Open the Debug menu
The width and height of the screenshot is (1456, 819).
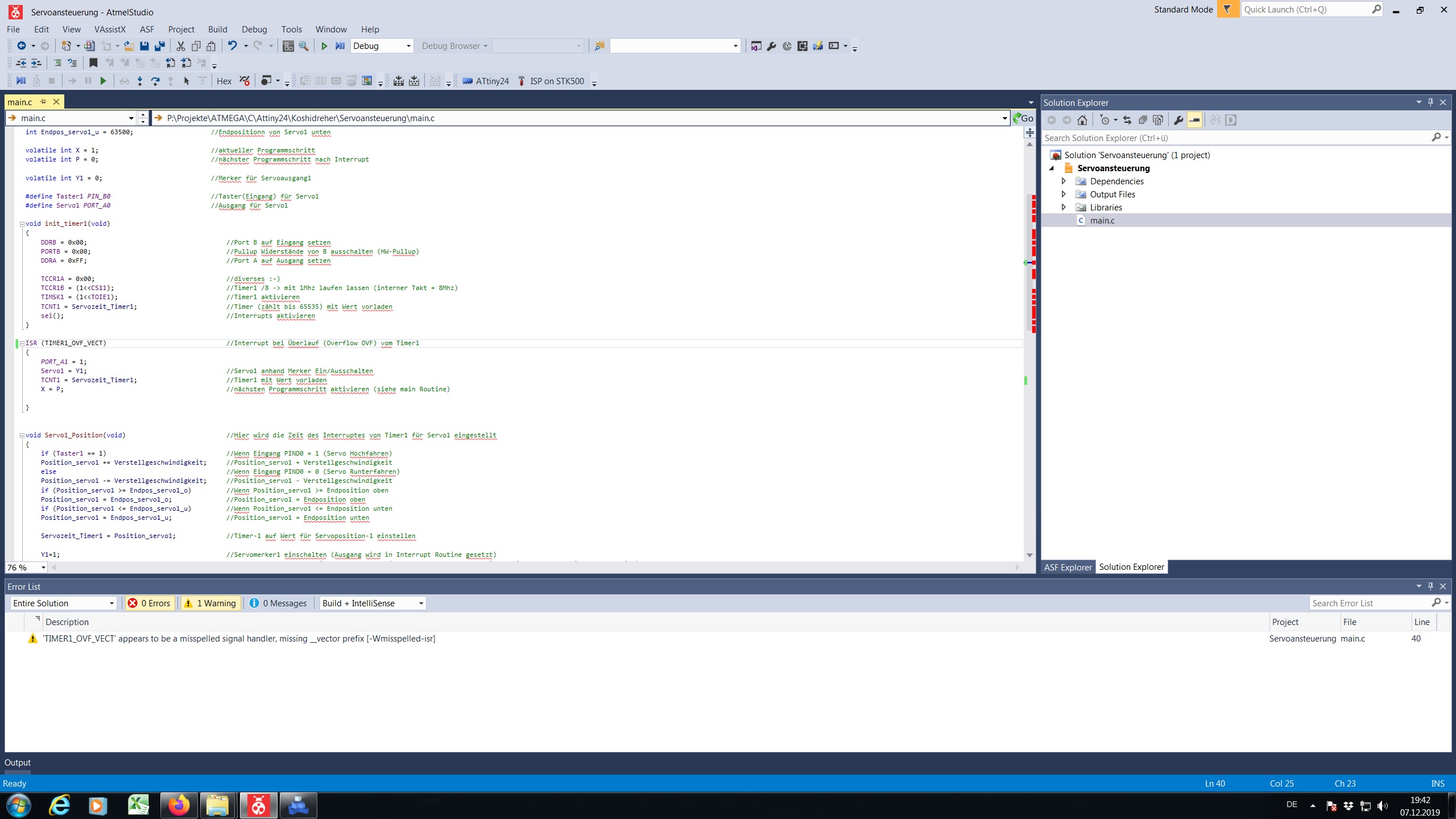click(254, 29)
